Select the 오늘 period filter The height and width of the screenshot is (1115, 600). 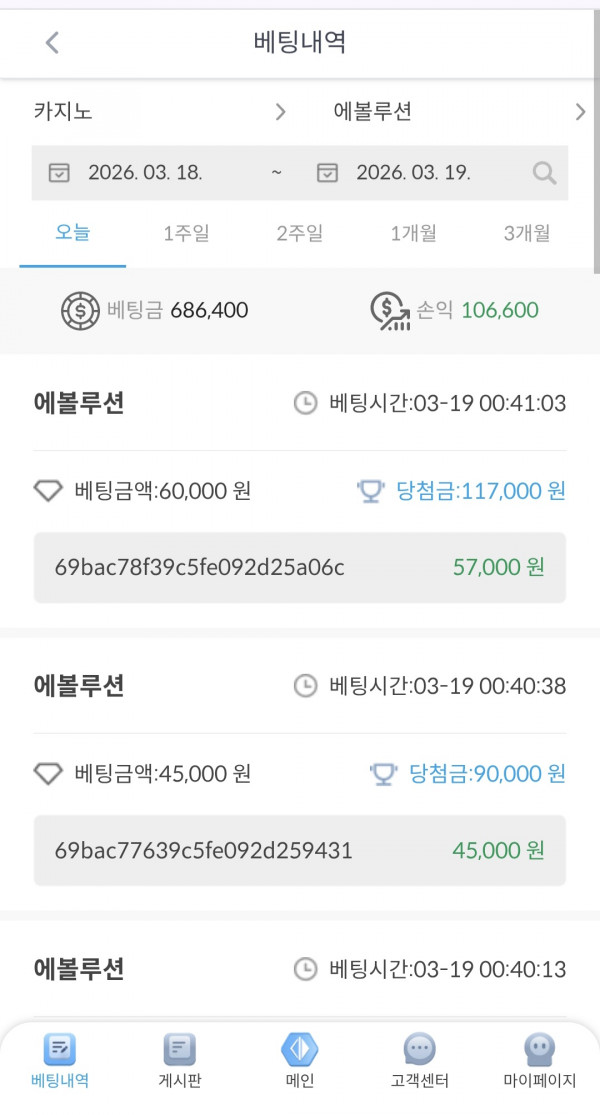pyautogui.click(x=72, y=230)
